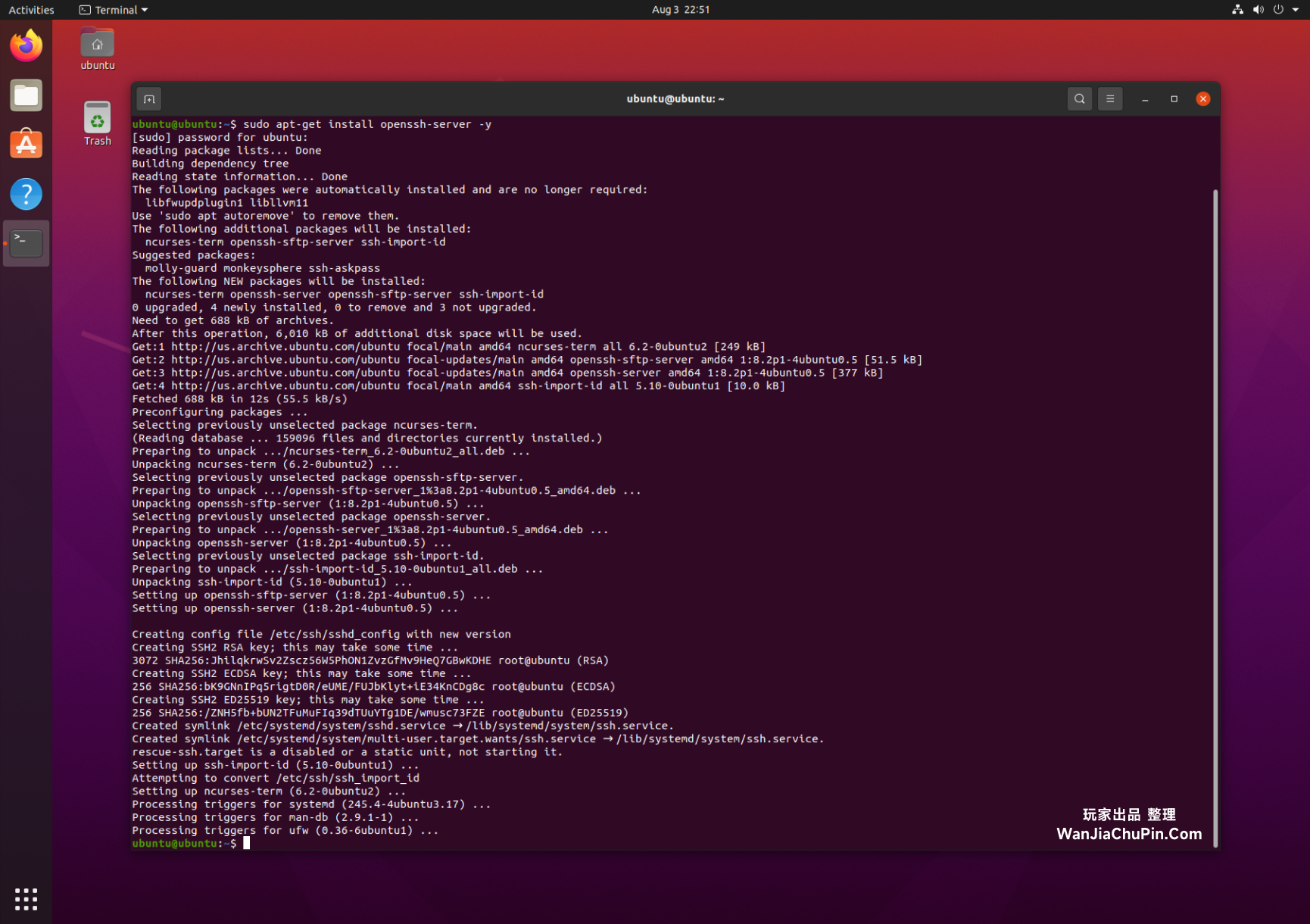The width and height of the screenshot is (1310, 924).
Task: Maximize the terminal window
Action: 1174,99
